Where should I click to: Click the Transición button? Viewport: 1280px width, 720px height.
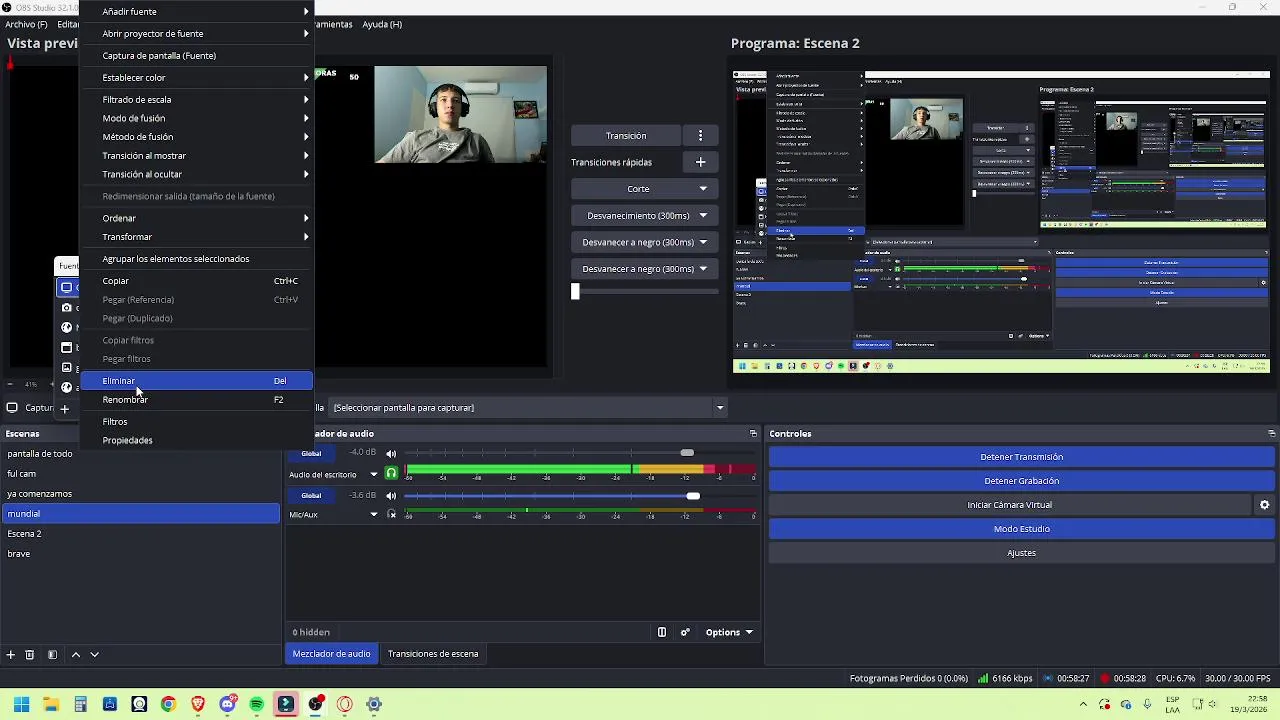[x=626, y=135]
